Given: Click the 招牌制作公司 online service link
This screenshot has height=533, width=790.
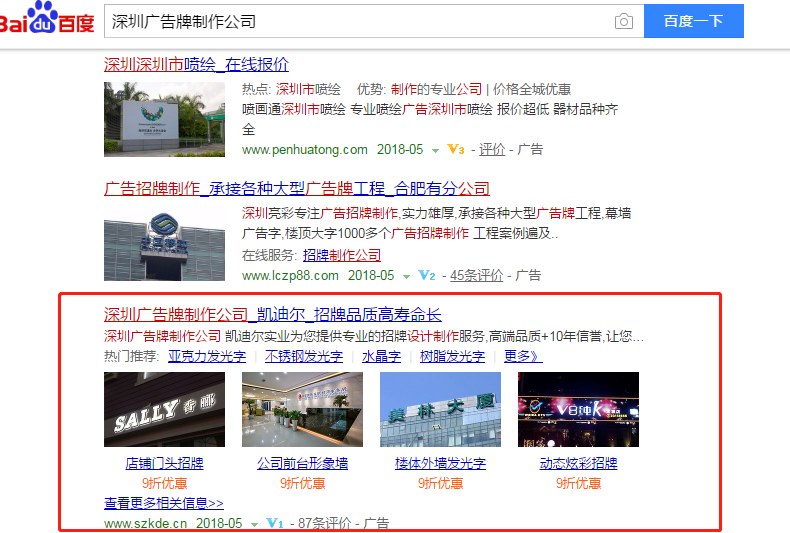Looking at the screenshot, I should click(342, 255).
